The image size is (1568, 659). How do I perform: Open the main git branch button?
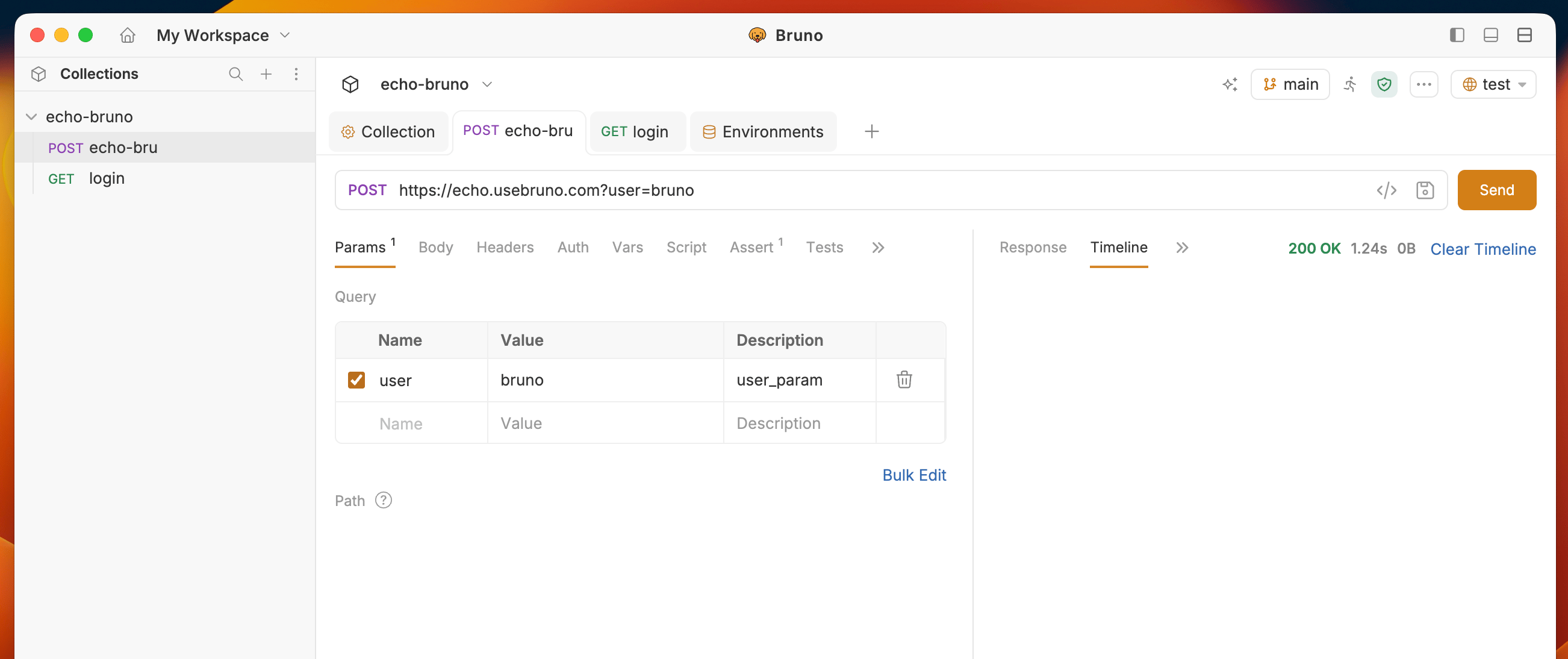tap(1290, 85)
